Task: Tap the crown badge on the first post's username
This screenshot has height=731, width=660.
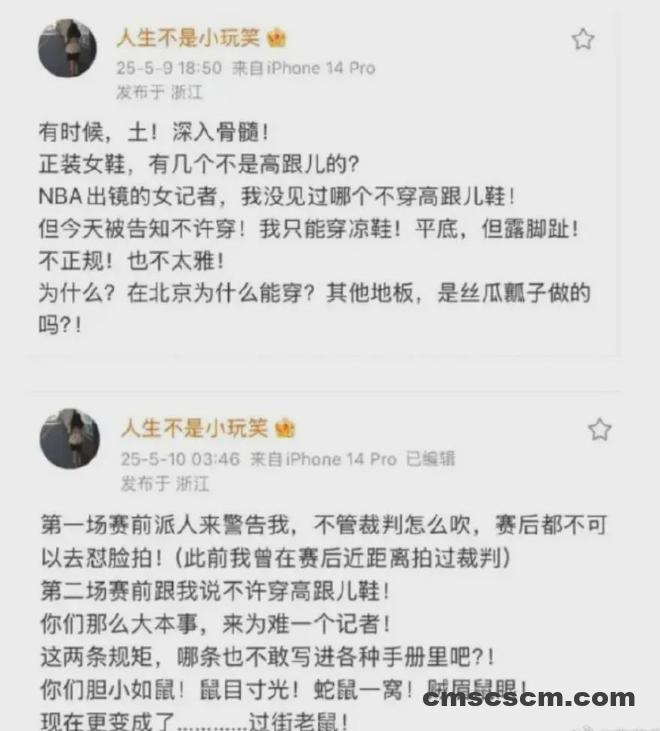Action: pos(277,38)
